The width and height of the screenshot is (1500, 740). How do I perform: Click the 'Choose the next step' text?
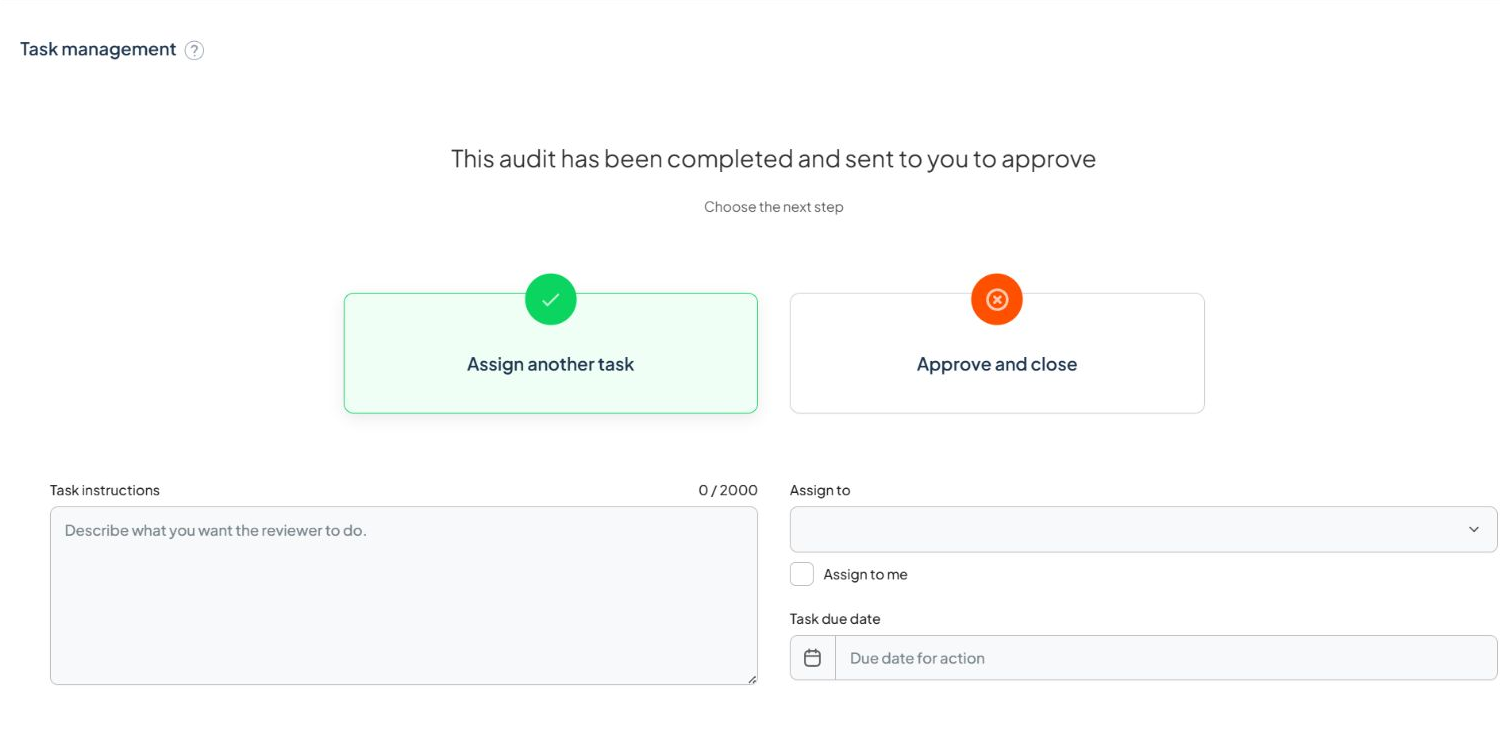pyautogui.click(x=774, y=207)
